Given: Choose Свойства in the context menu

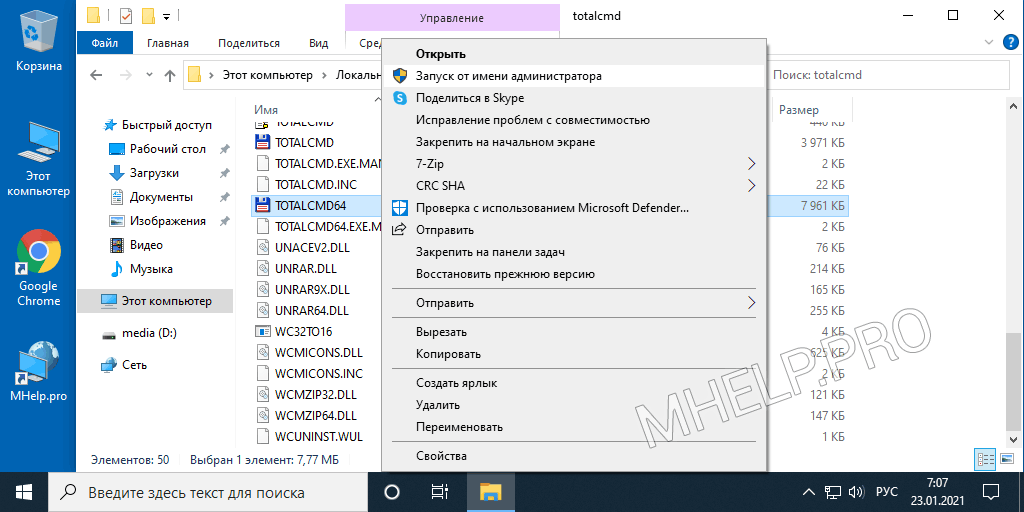Looking at the screenshot, I should click(573, 456).
